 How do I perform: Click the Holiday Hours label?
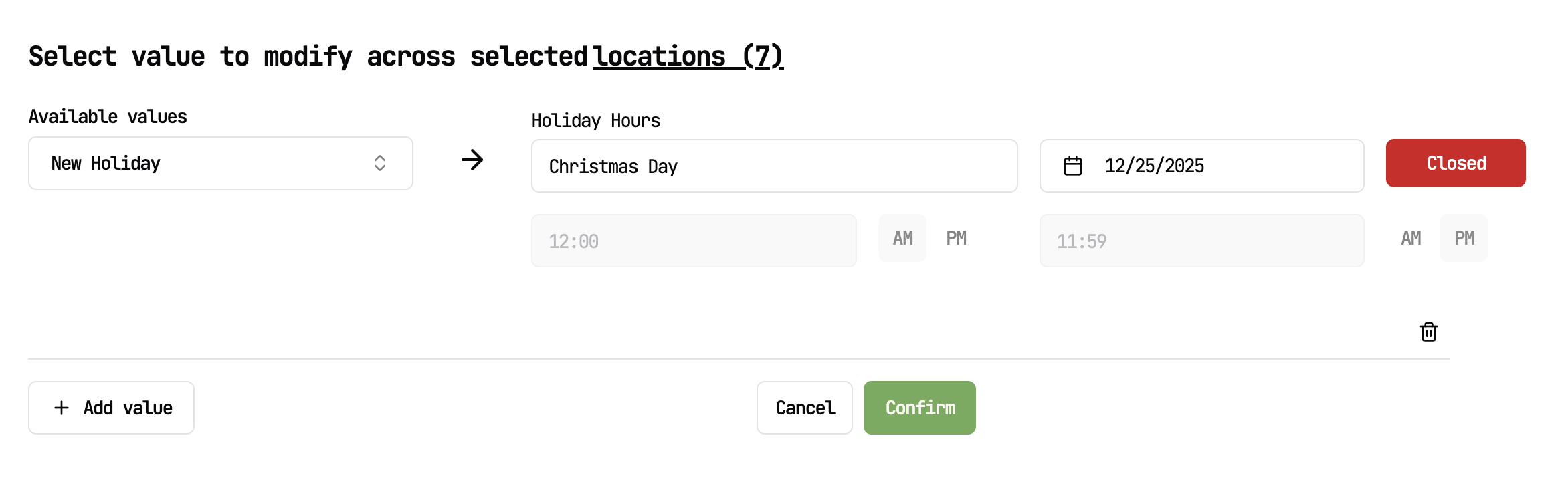(595, 120)
